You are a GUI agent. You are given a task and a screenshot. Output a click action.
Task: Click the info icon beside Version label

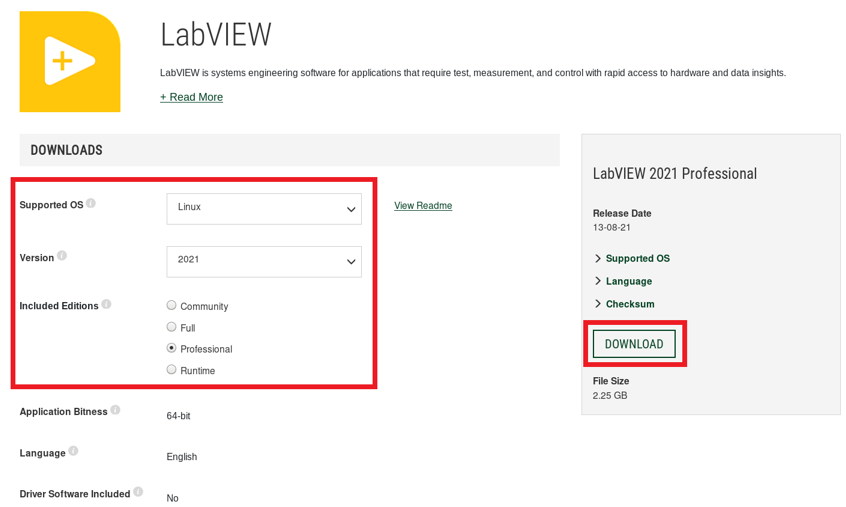pos(62,256)
